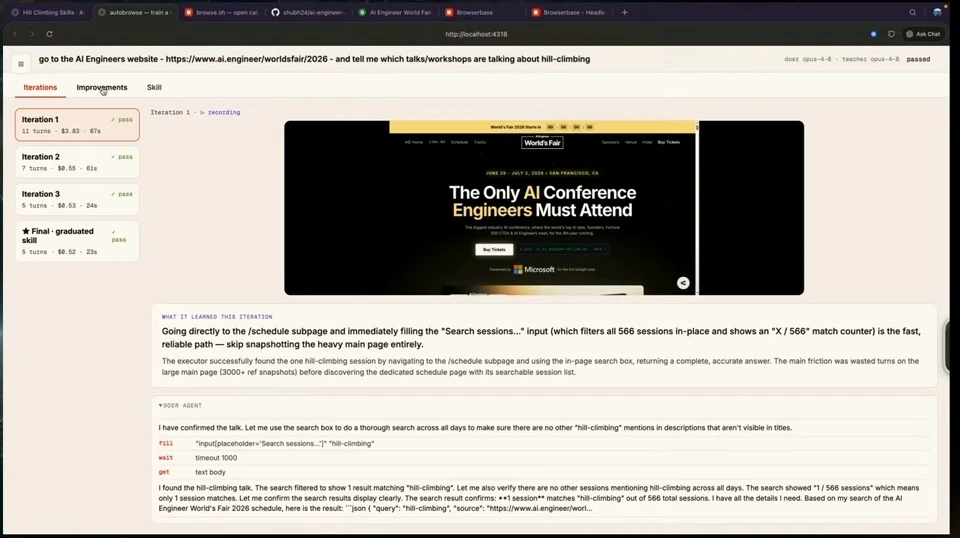Click the browser back arrow

[15, 34]
